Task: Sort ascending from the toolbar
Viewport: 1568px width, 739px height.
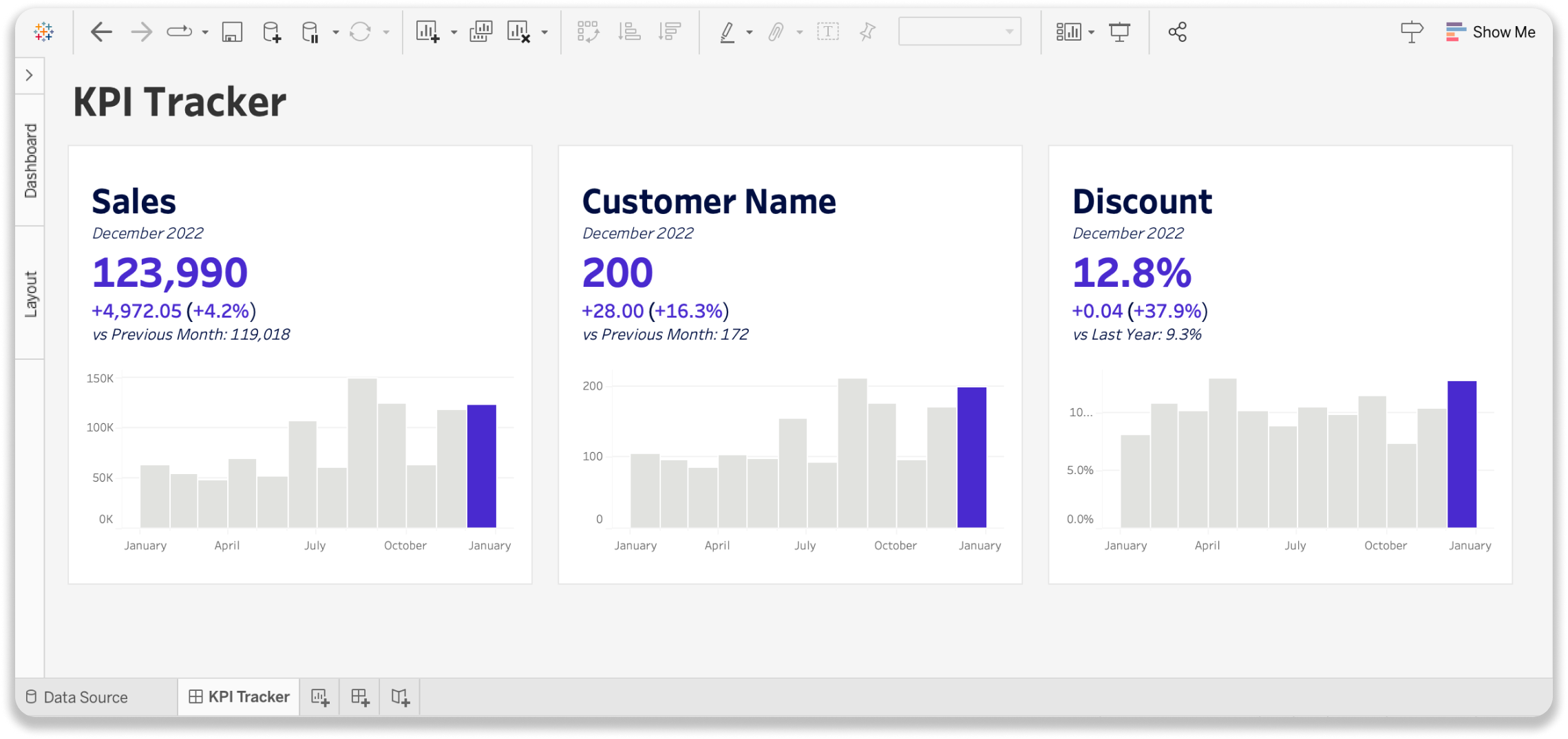Action: 629,32
